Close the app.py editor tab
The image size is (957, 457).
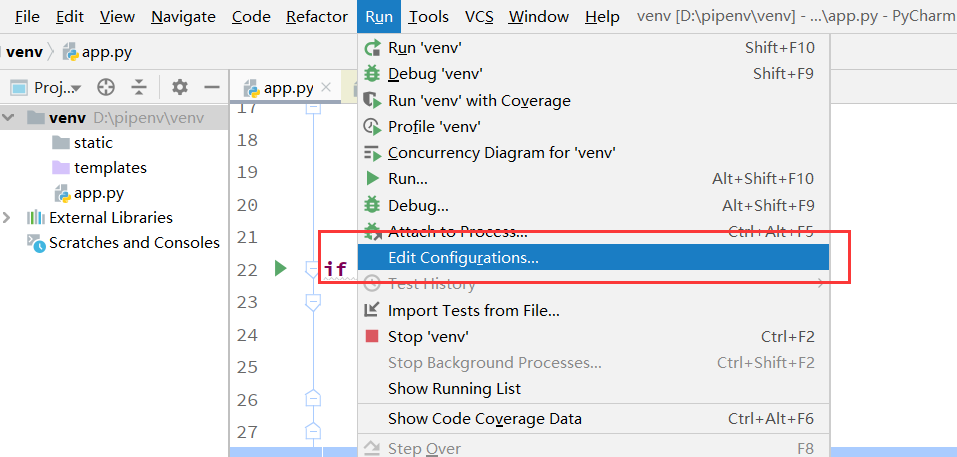tap(325, 88)
